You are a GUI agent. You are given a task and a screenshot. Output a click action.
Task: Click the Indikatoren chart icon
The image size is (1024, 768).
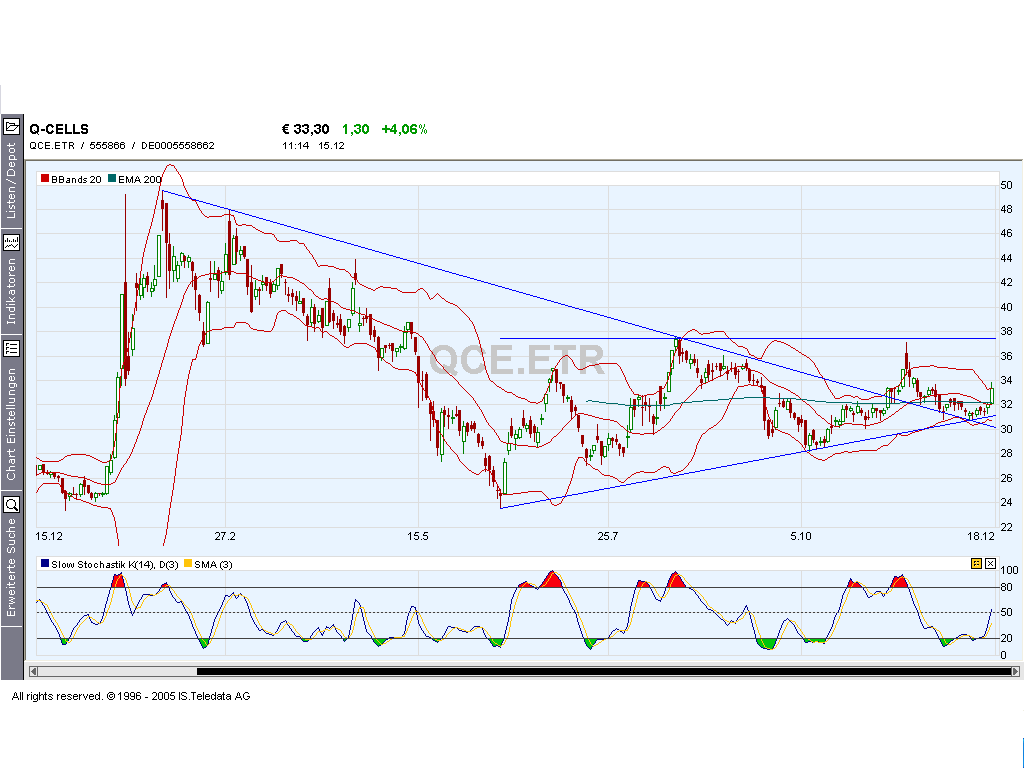[x=12, y=243]
